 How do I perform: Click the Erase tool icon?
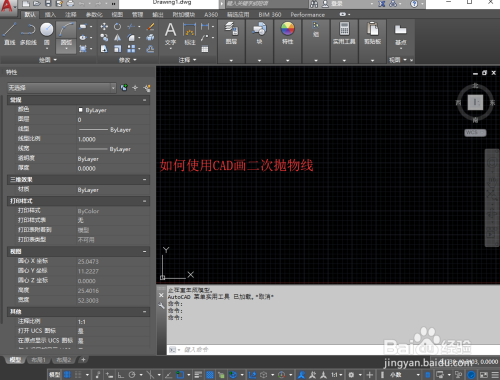point(150,27)
